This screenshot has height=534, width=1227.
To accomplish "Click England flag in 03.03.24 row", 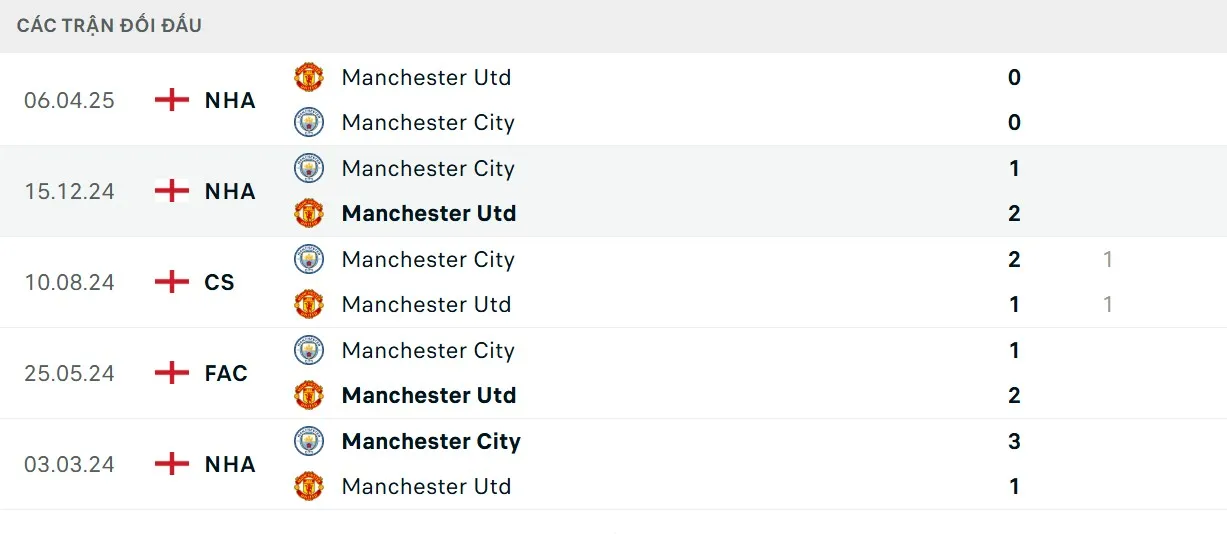I will 172,464.
